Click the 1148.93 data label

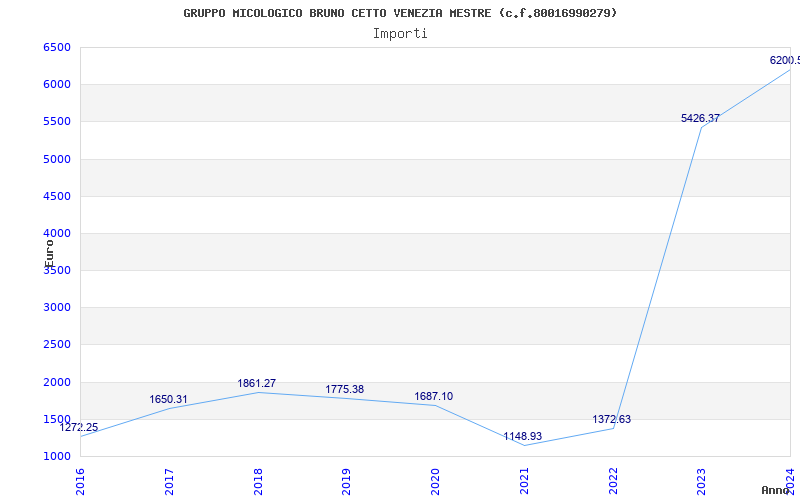point(522,436)
